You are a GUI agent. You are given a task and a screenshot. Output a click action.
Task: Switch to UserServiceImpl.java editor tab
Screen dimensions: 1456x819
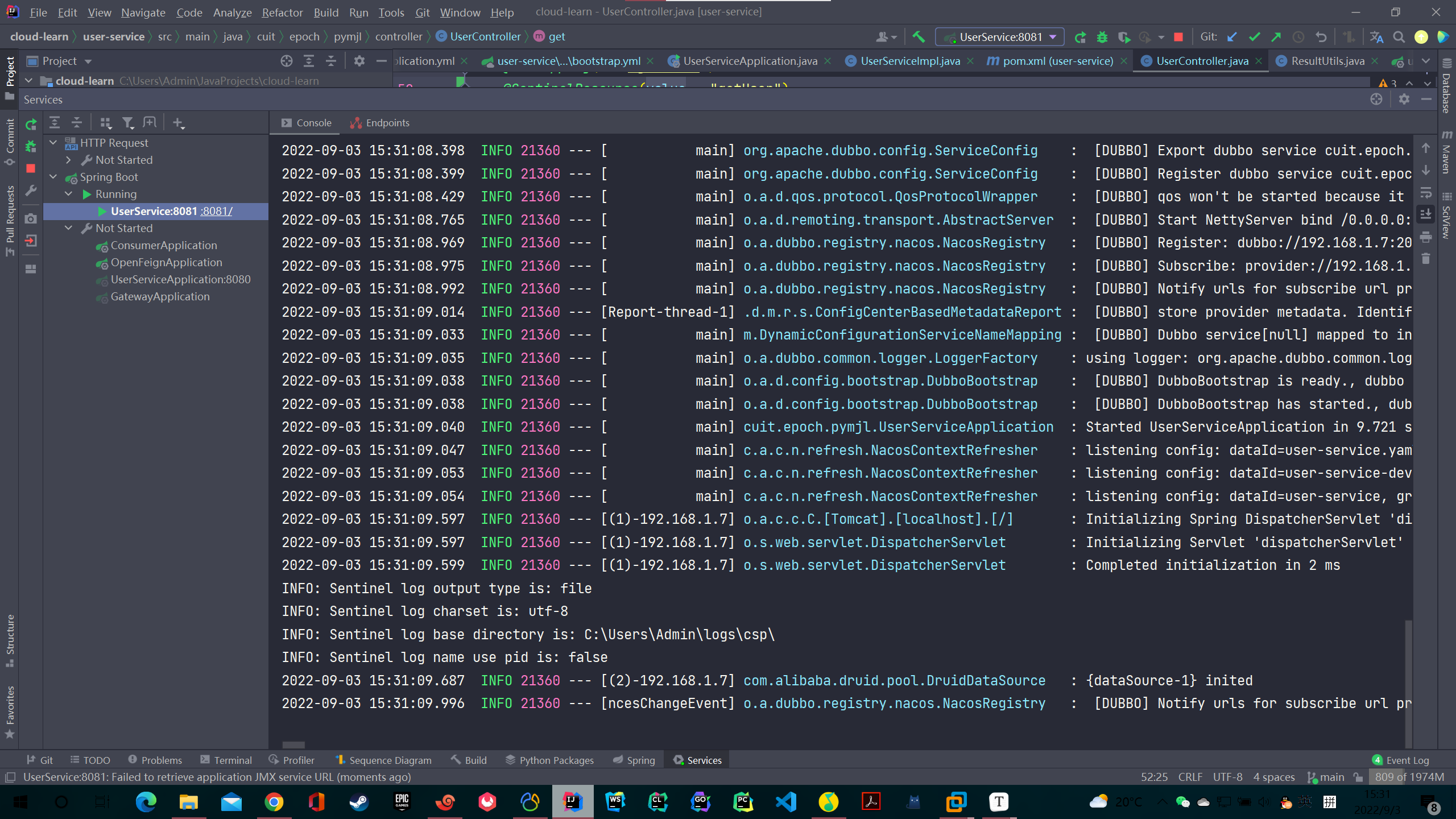910,61
